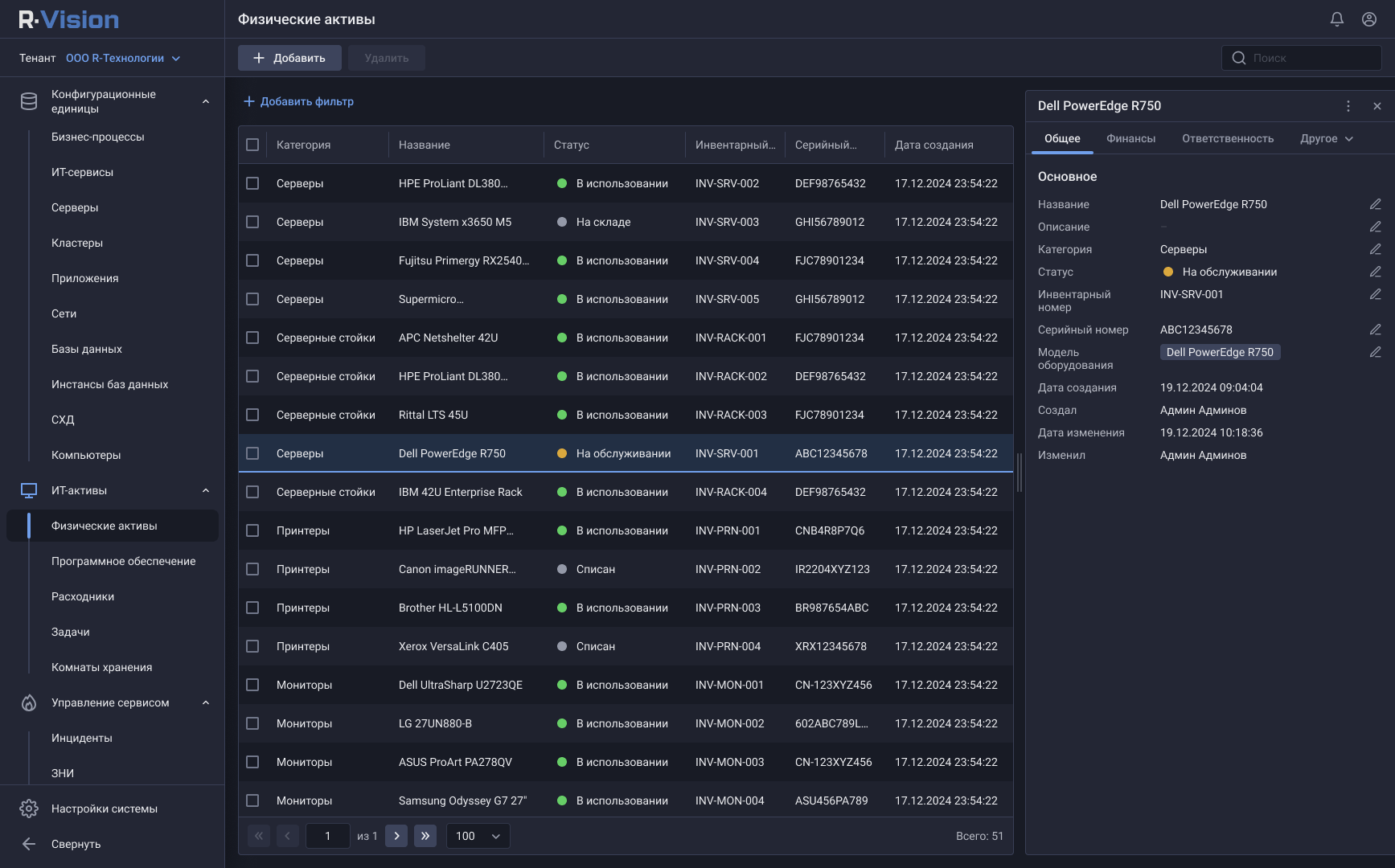The image size is (1395, 868).
Task: Switch to the Общее tab
Action: click(x=1062, y=138)
